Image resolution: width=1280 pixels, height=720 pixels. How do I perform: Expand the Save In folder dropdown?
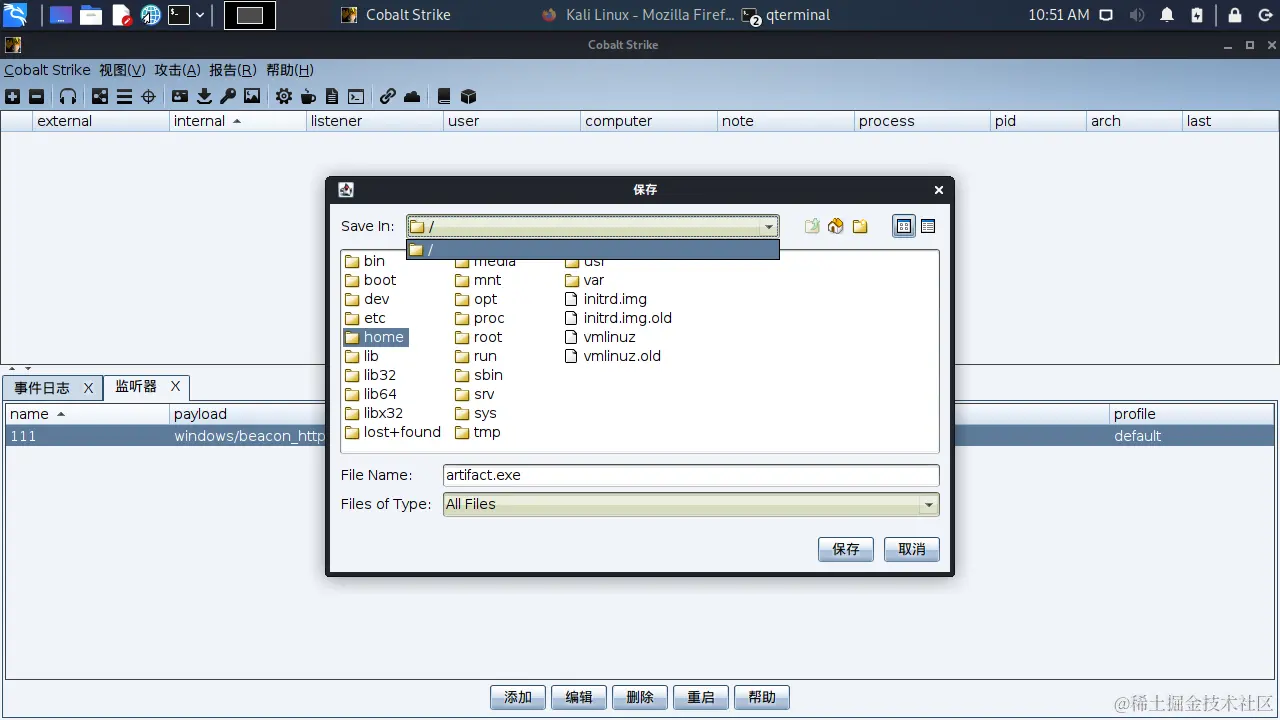769,227
